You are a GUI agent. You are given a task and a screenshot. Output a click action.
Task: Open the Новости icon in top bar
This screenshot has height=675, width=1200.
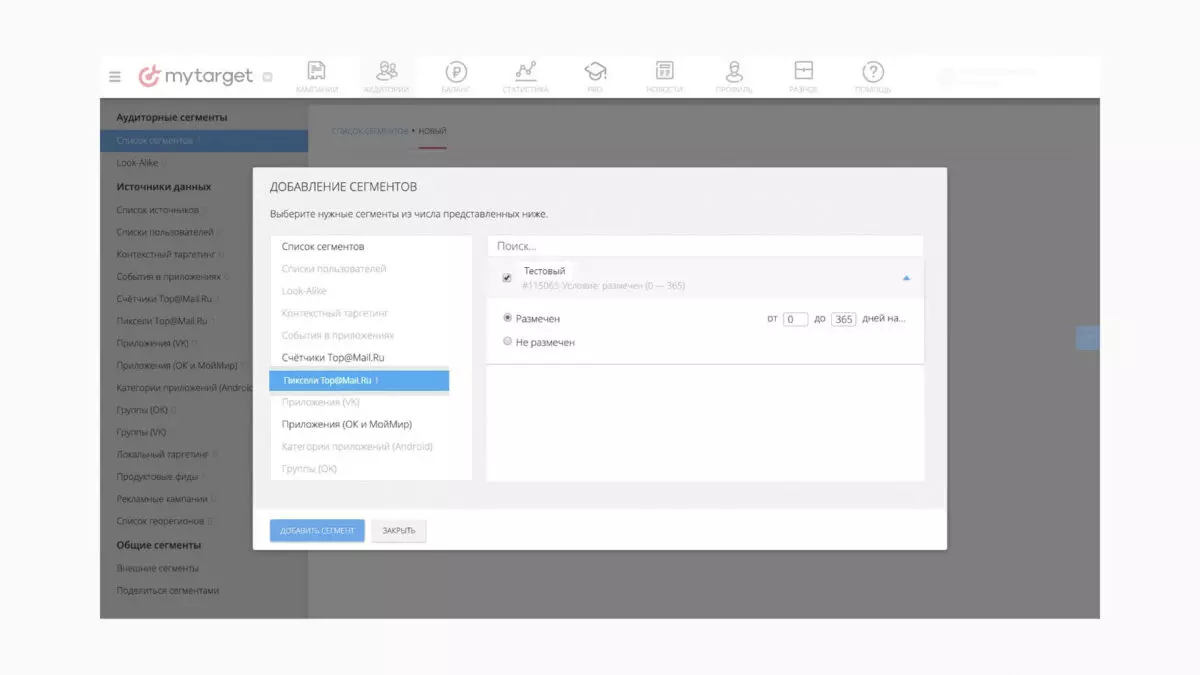pyautogui.click(x=664, y=71)
